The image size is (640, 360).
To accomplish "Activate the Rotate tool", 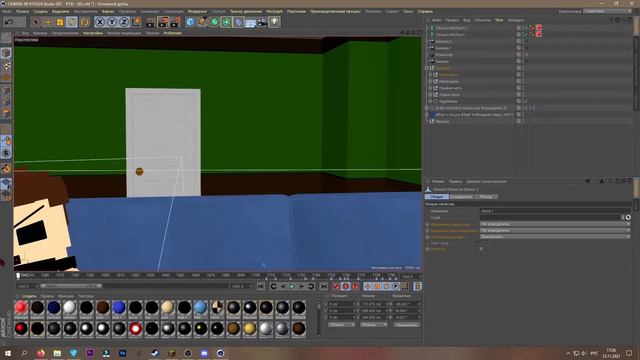I will pyautogui.click(x=72, y=22).
